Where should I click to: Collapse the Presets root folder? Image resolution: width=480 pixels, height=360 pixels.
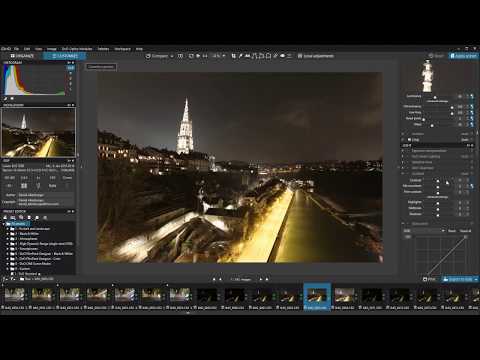pos(4,224)
